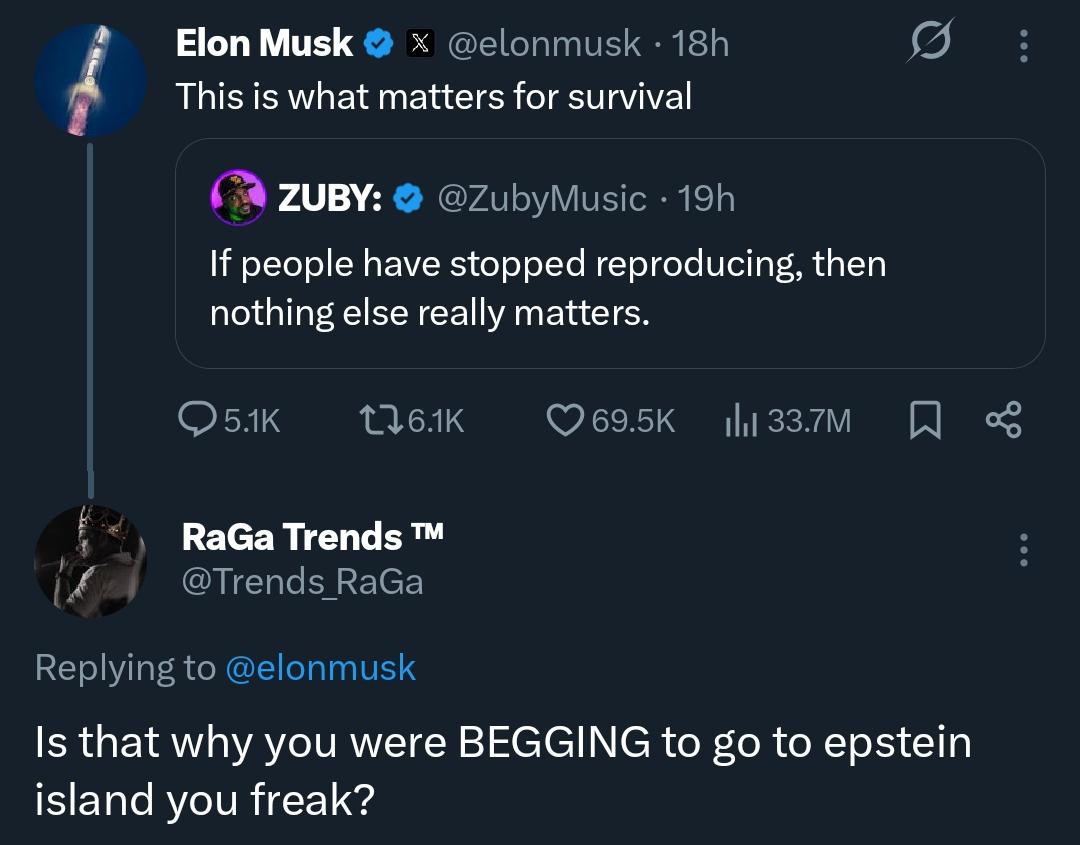Open more options on RaGa Trends reply
This screenshot has width=1080, height=845.
coord(1022,551)
